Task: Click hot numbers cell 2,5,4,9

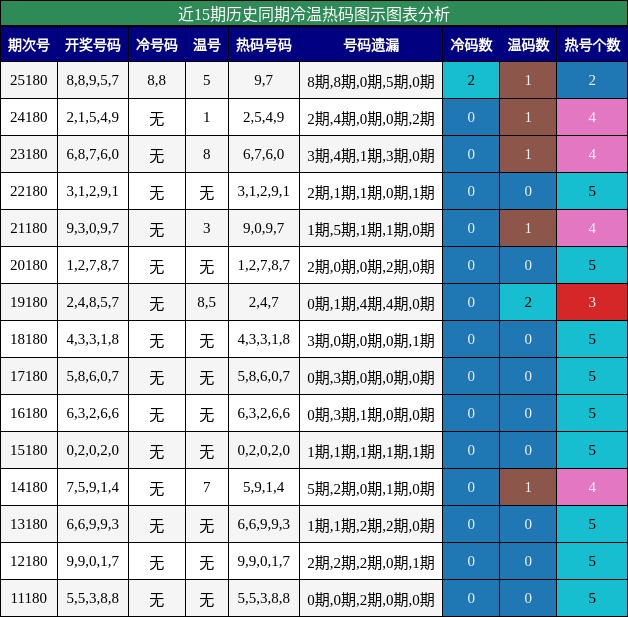Action: point(264,117)
